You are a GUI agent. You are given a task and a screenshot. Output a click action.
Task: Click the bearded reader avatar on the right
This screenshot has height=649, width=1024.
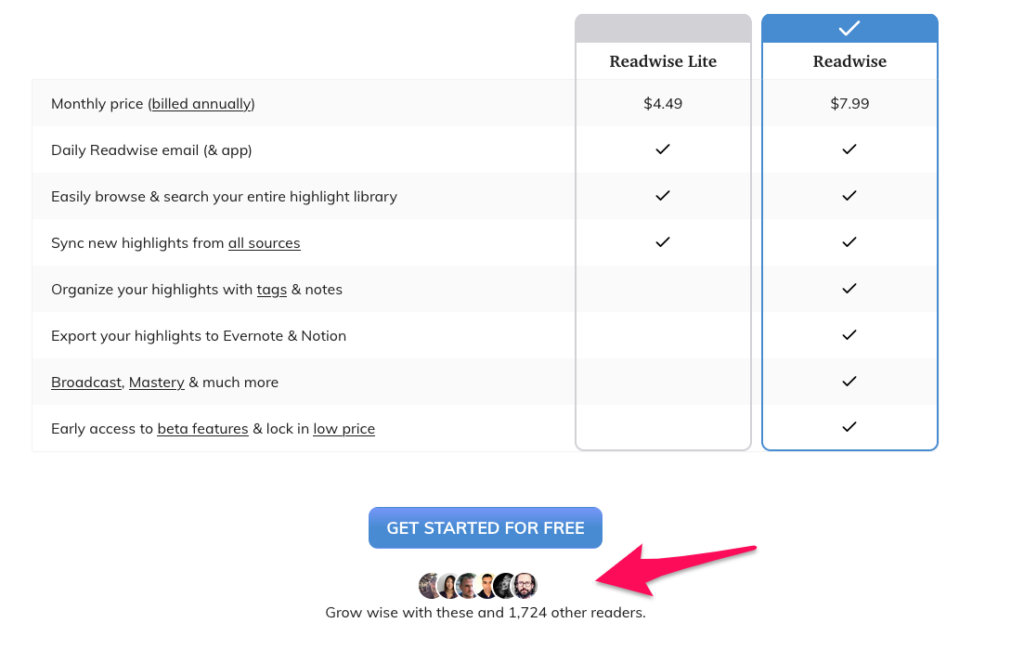point(526,586)
